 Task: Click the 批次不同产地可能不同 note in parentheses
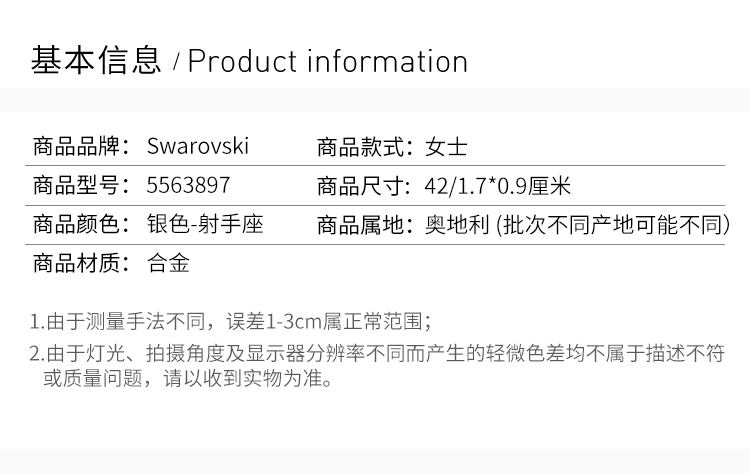click(x=613, y=225)
